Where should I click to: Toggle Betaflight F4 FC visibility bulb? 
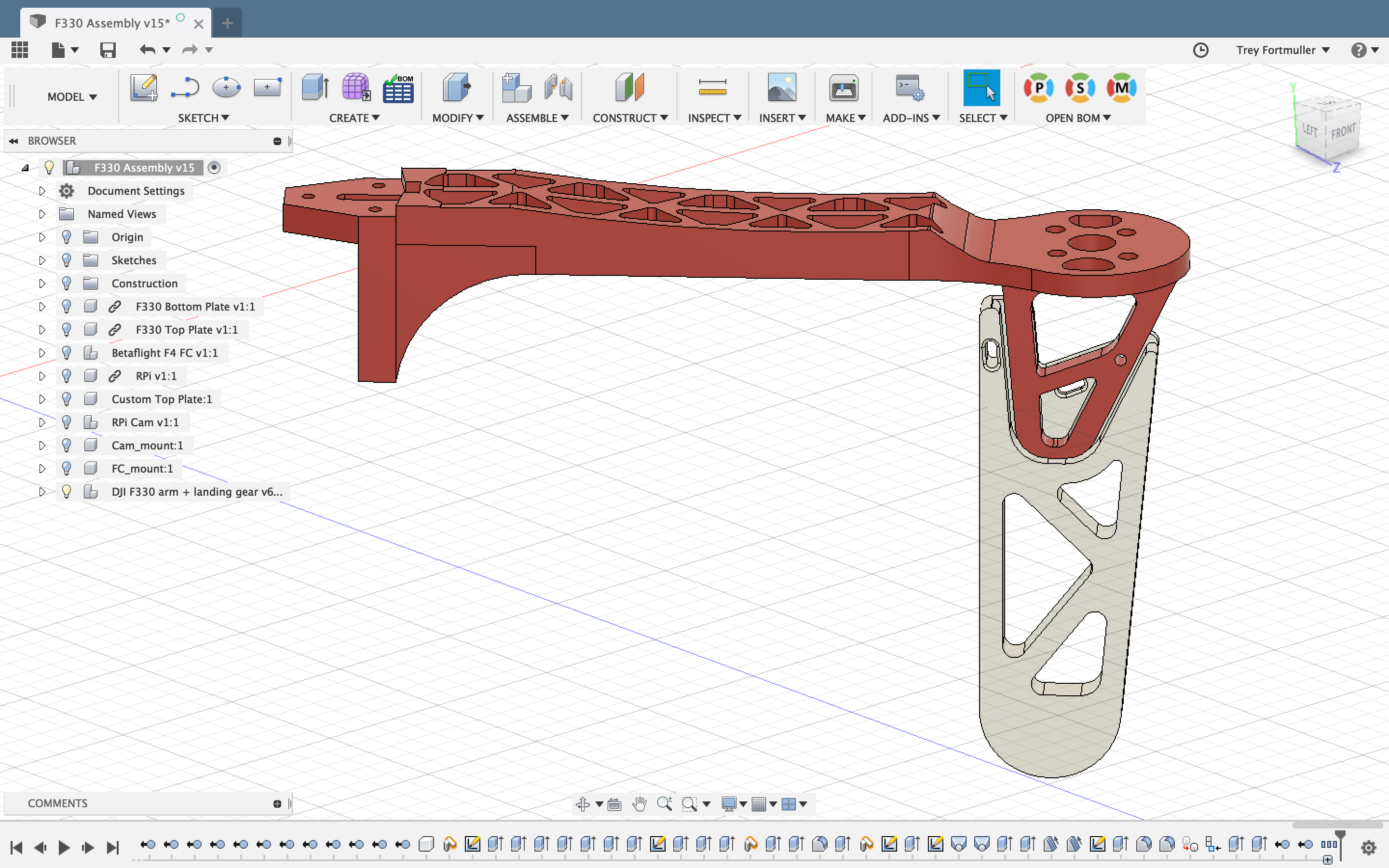pyautogui.click(x=67, y=353)
